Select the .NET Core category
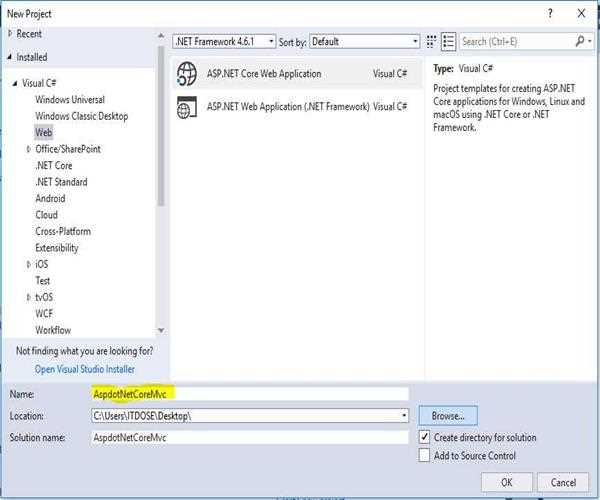The image size is (600, 500). pyautogui.click(x=54, y=165)
